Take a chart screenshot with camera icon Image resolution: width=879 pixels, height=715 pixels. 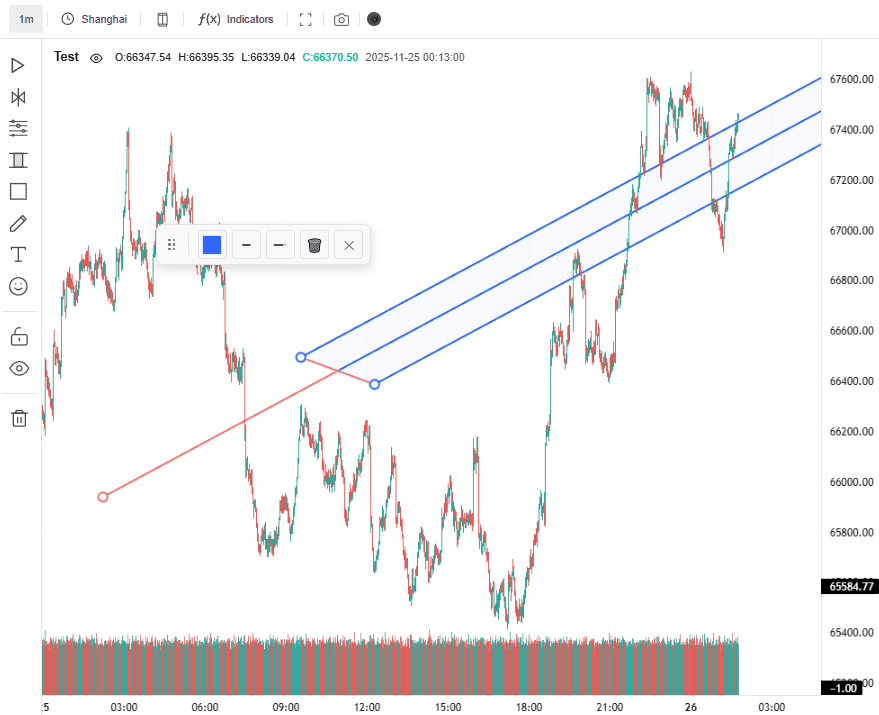(342, 19)
